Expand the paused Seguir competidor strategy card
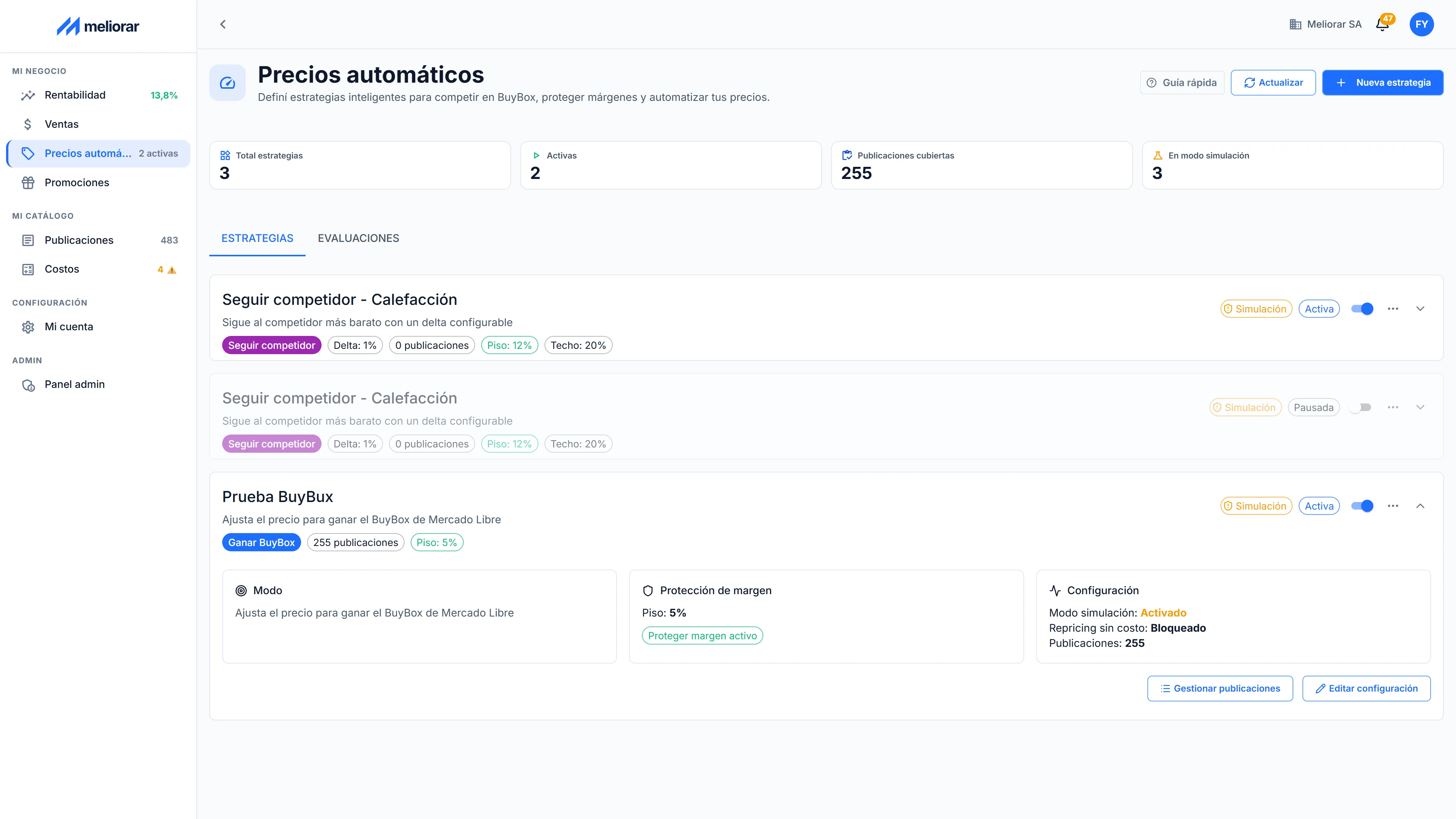This screenshot has height=819, width=1456. click(x=1420, y=407)
